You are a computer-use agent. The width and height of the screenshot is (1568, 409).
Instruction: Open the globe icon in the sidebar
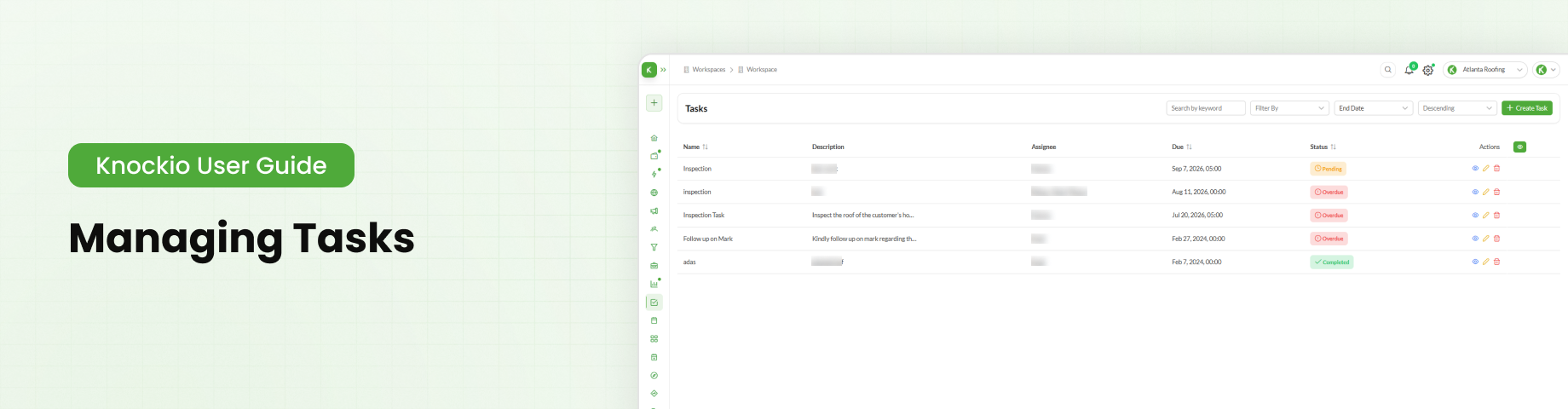coord(654,193)
